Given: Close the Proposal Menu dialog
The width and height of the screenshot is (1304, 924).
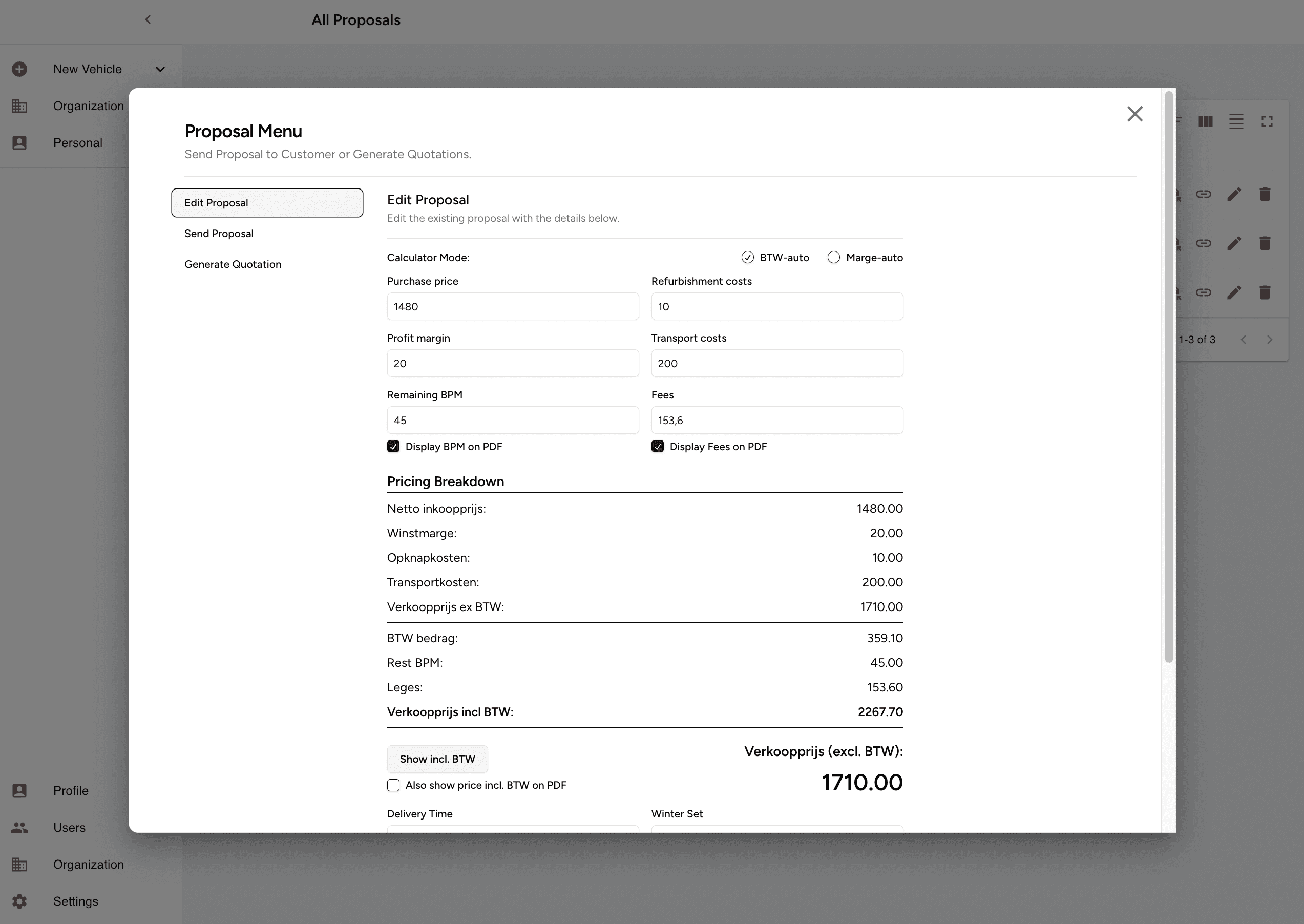Looking at the screenshot, I should [x=1135, y=114].
